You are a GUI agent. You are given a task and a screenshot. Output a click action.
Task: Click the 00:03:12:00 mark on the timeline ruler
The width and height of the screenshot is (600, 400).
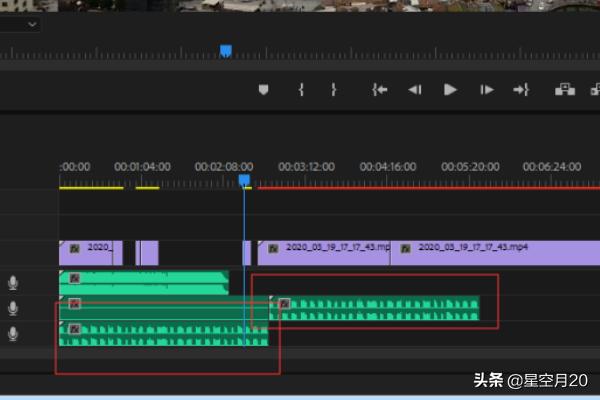306,167
